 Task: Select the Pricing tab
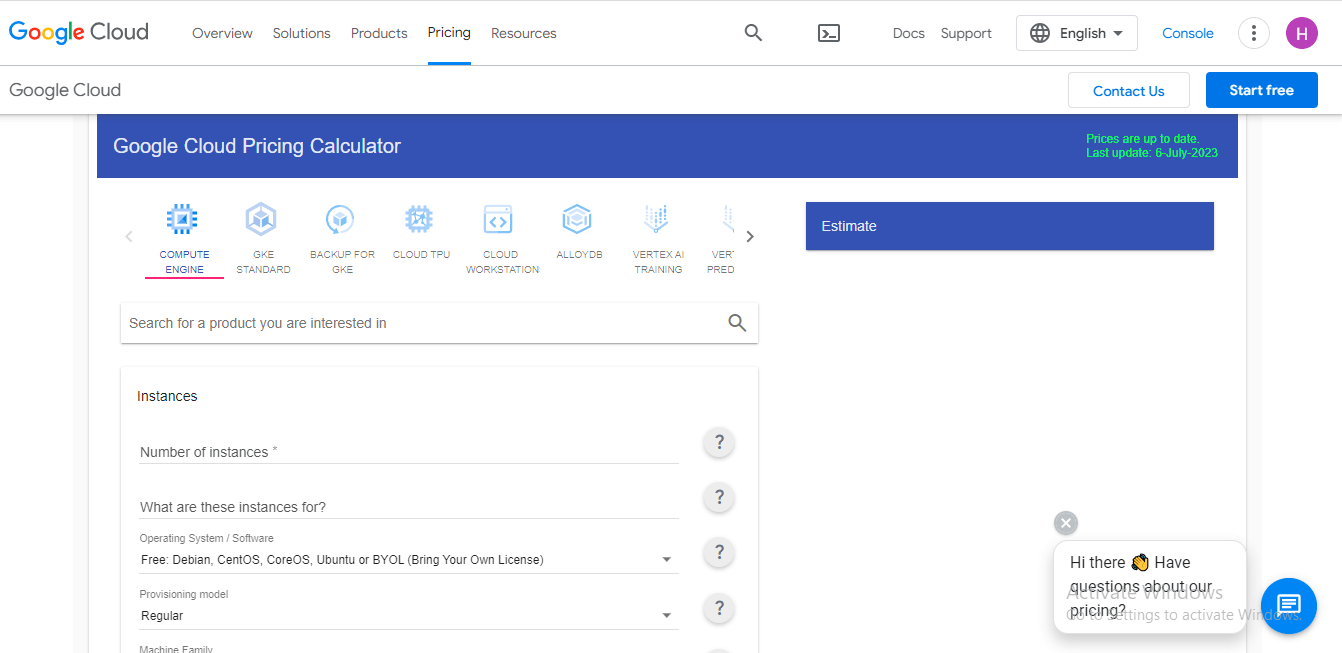449,33
